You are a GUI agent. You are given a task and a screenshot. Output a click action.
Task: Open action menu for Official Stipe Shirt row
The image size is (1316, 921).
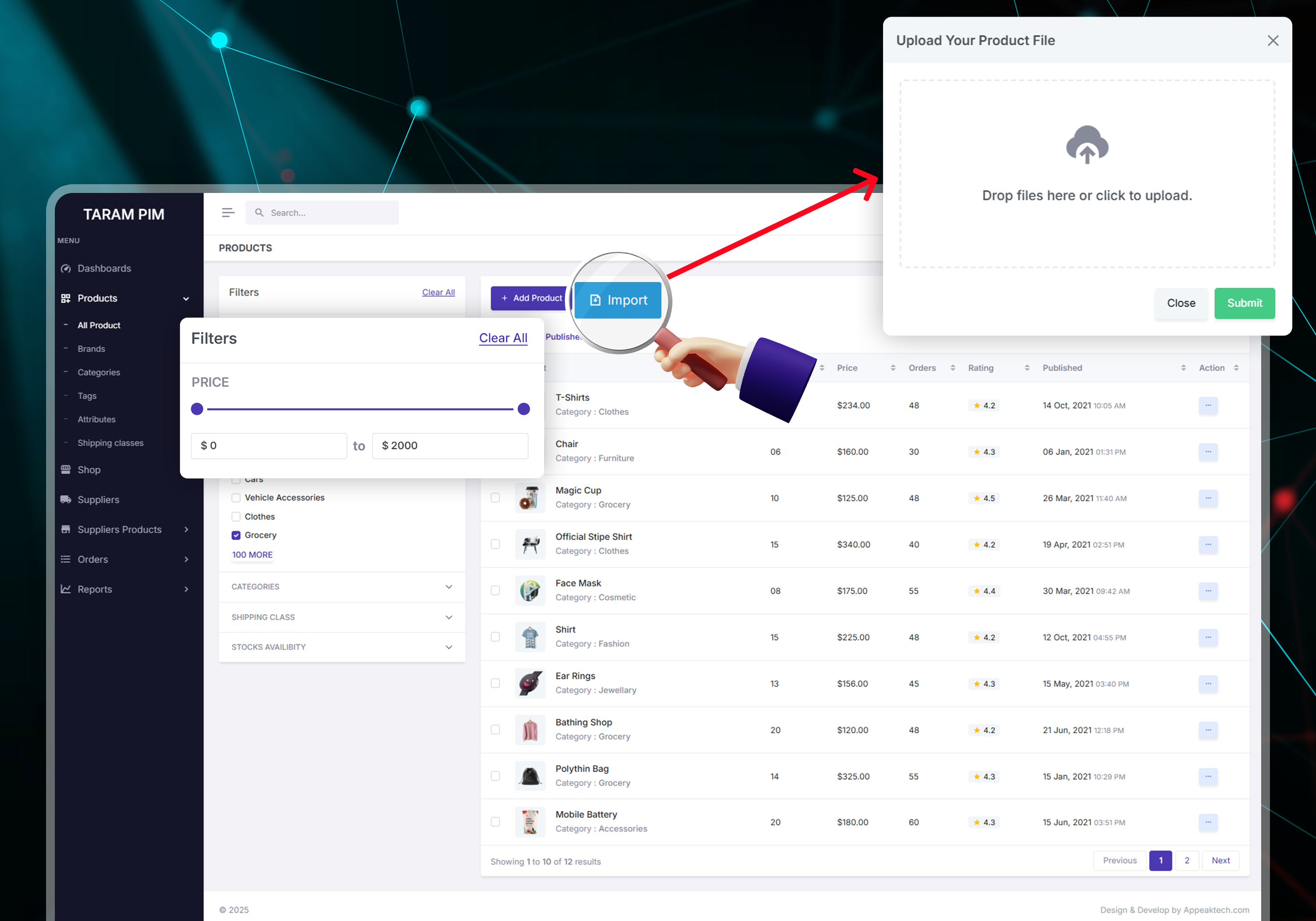(x=1208, y=544)
